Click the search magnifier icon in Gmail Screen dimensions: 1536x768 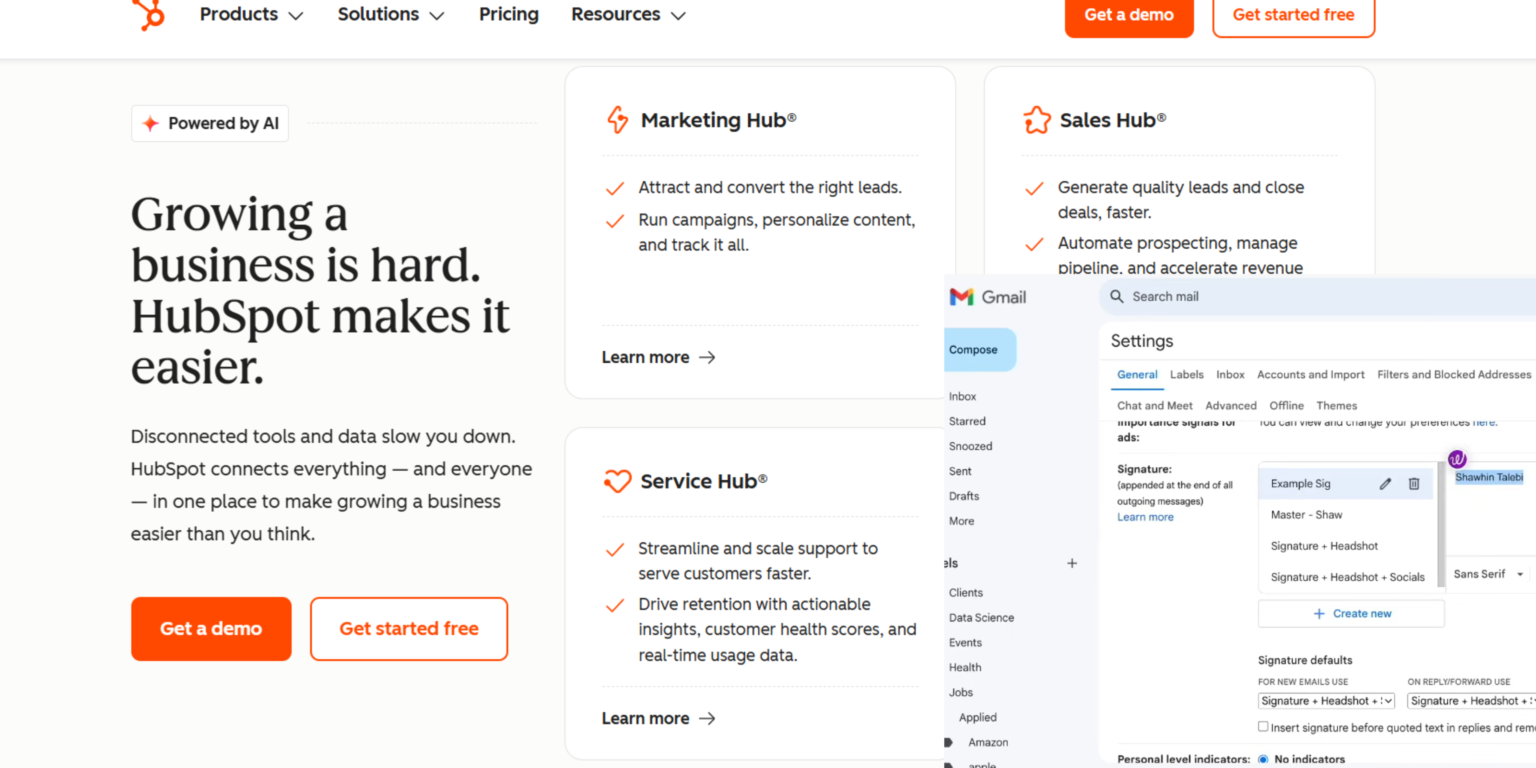coord(1117,297)
